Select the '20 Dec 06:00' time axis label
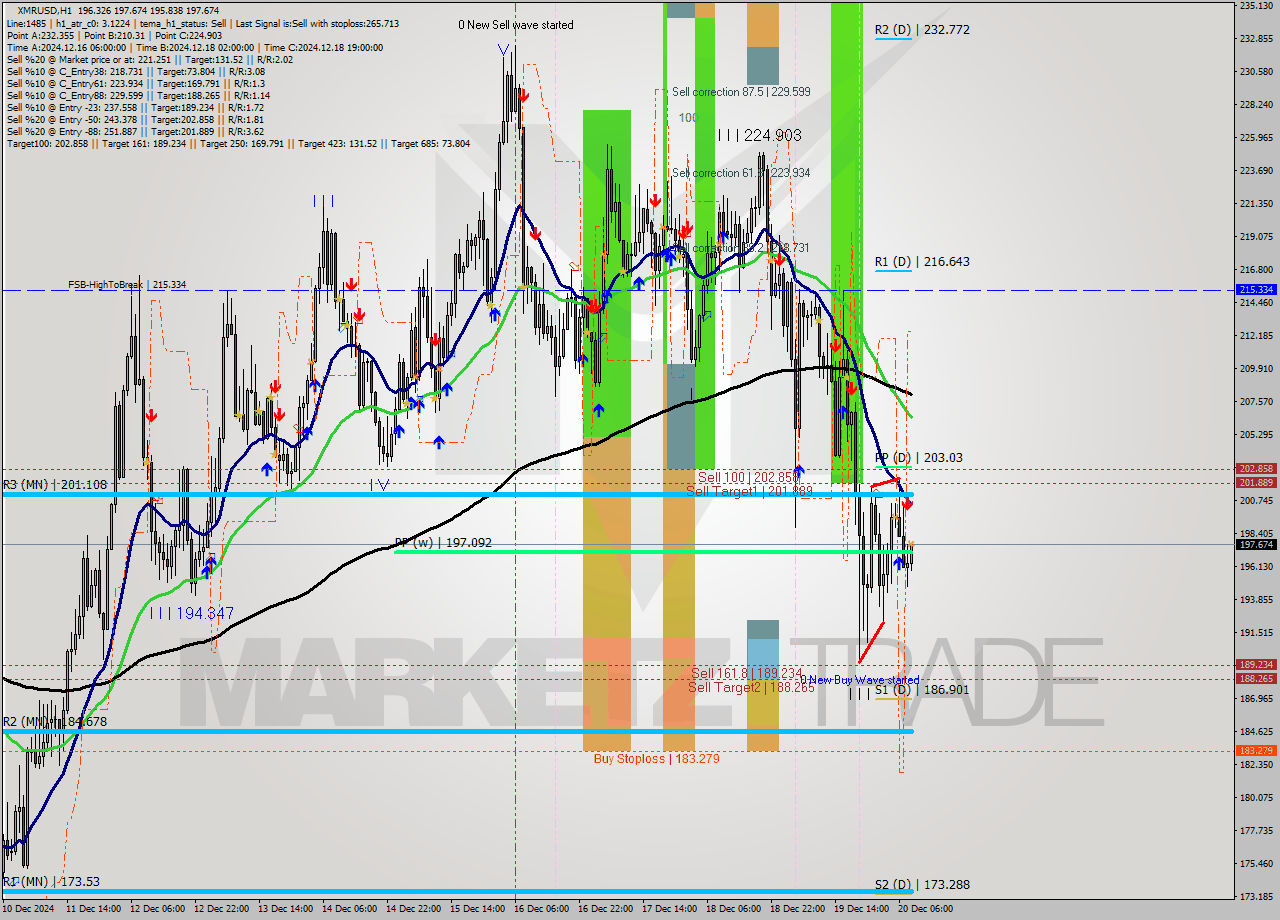Viewport: 1280px width, 920px height. pyautogui.click(x=926, y=909)
